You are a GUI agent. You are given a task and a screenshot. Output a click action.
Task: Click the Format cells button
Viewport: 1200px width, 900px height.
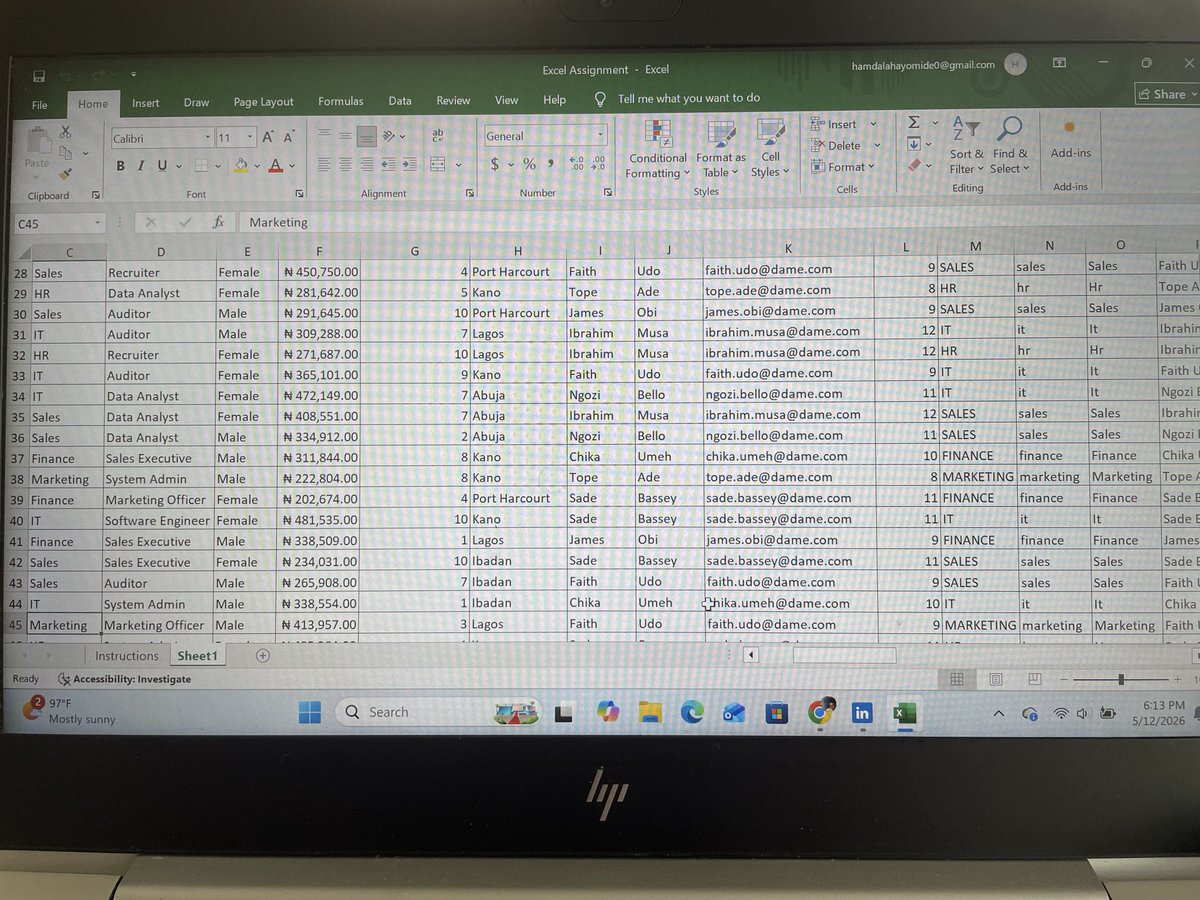(x=843, y=167)
